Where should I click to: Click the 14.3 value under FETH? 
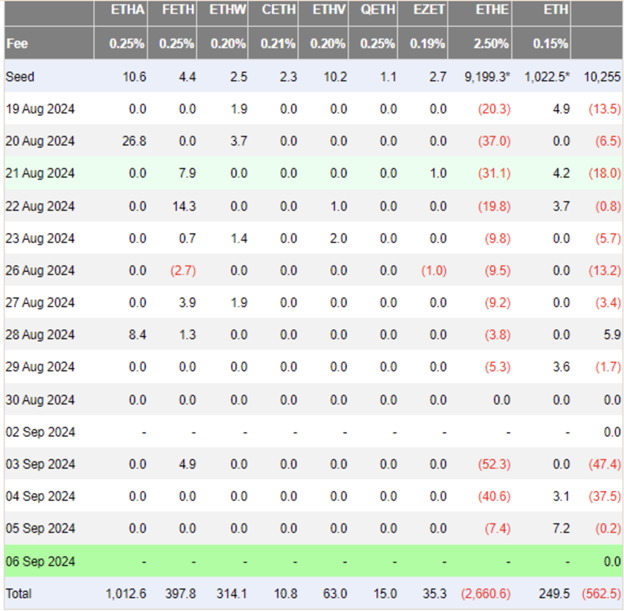click(184, 206)
